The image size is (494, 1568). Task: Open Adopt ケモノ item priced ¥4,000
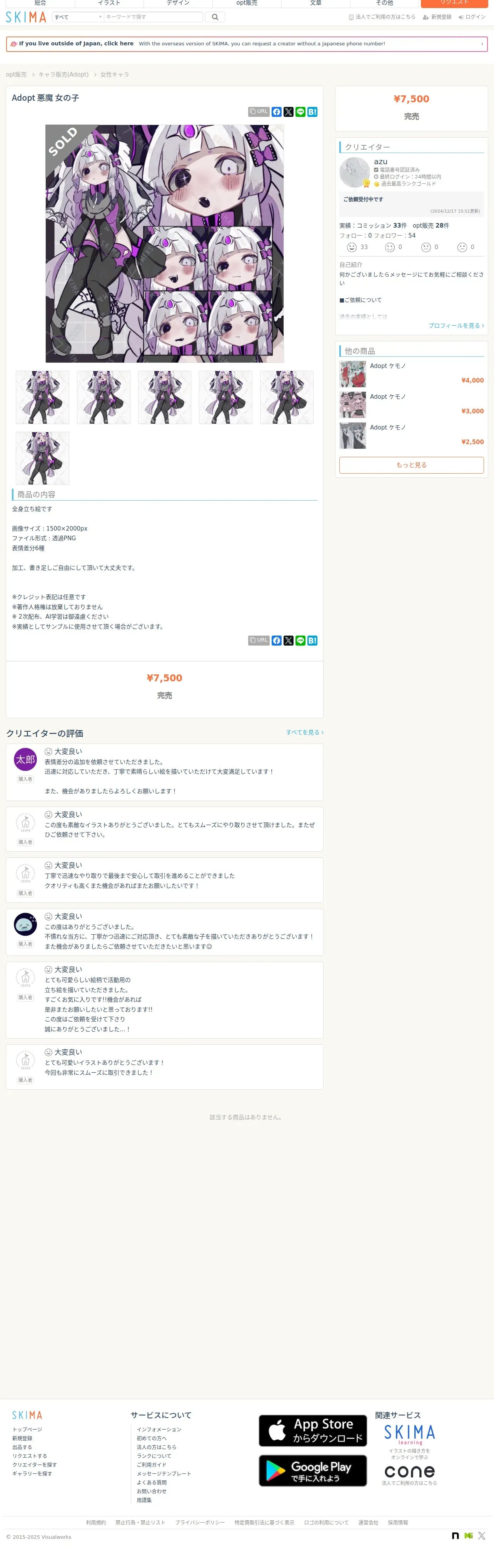412,374
